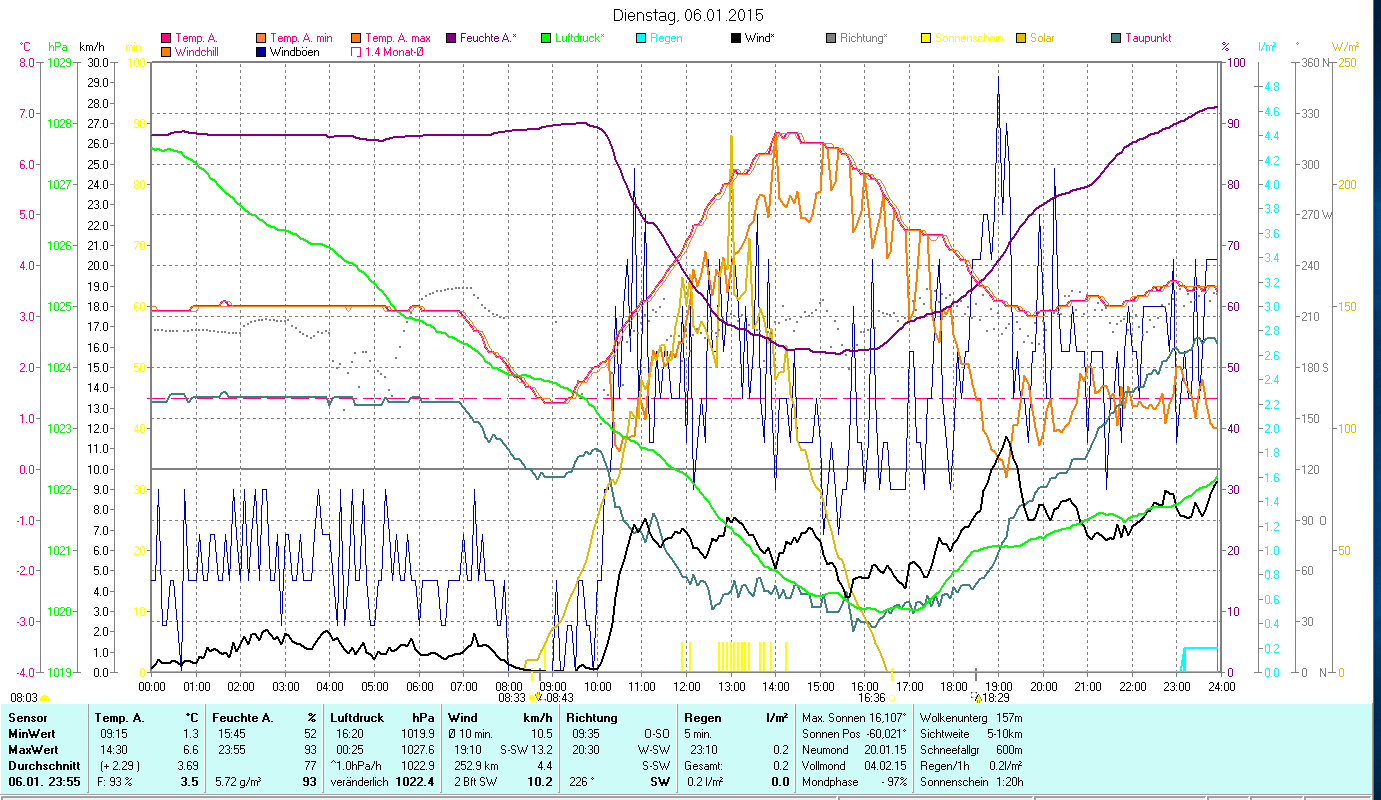Click the dark blue Windböen legend swatch
The width and height of the screenshot is (1381, 800).
click(261, 52)
